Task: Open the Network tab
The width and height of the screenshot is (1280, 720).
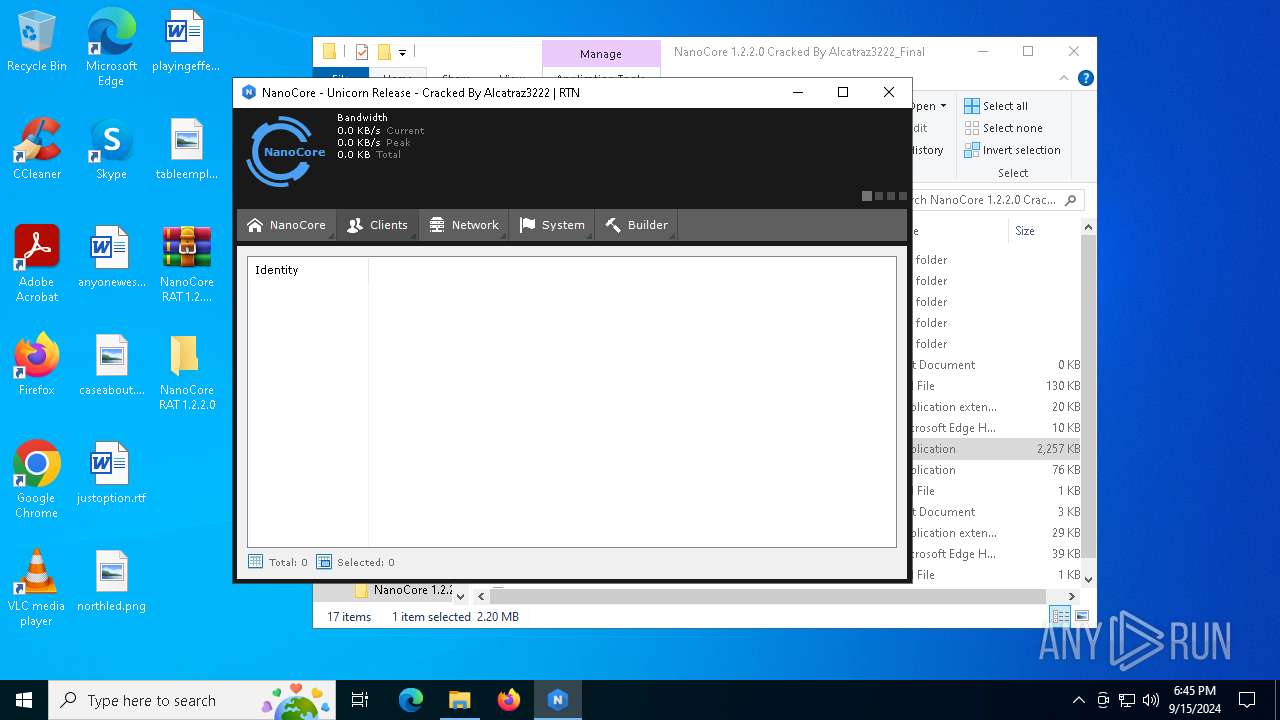Action: click(463, 225)
